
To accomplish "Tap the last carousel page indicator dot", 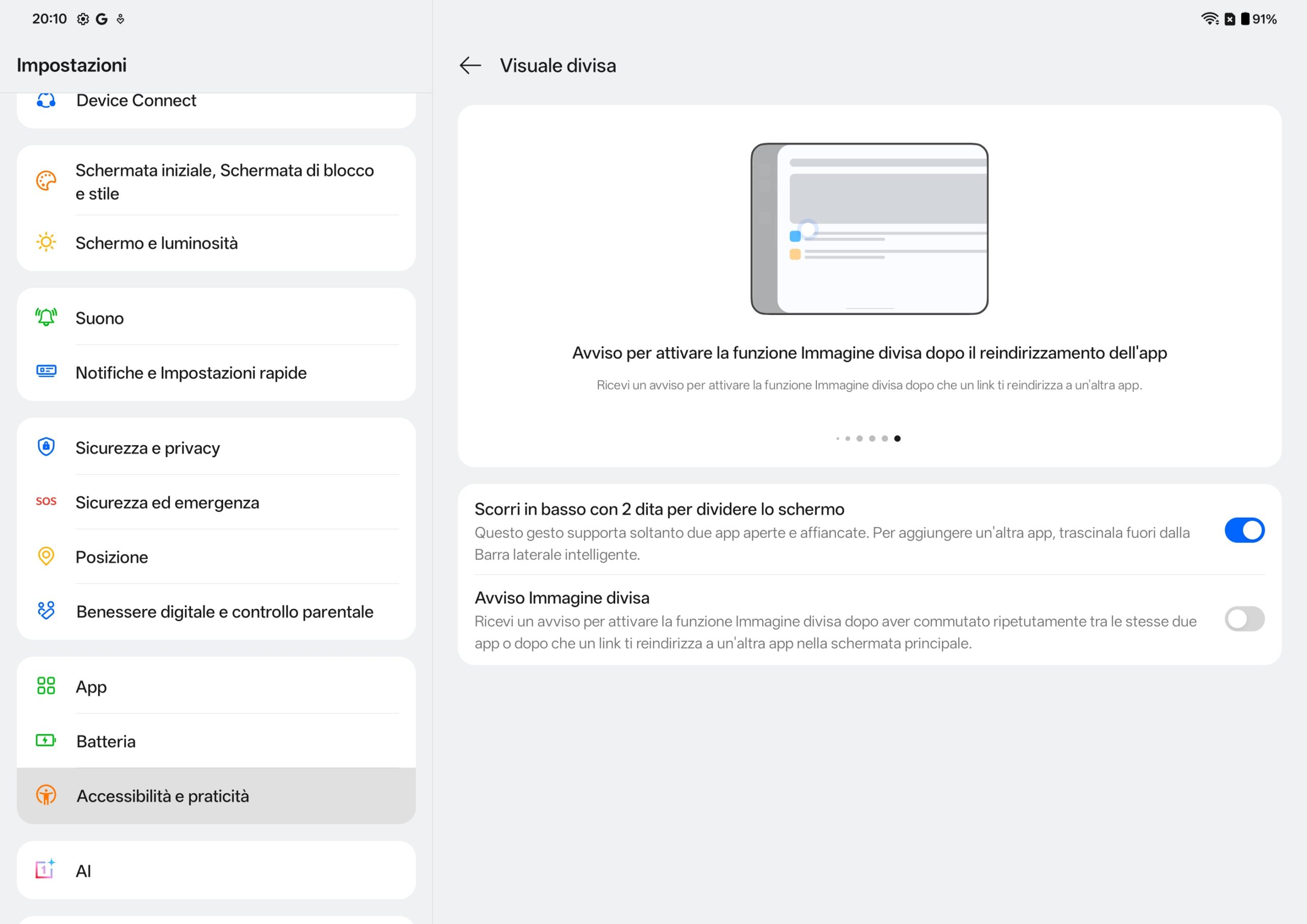I will pos(897,439).
